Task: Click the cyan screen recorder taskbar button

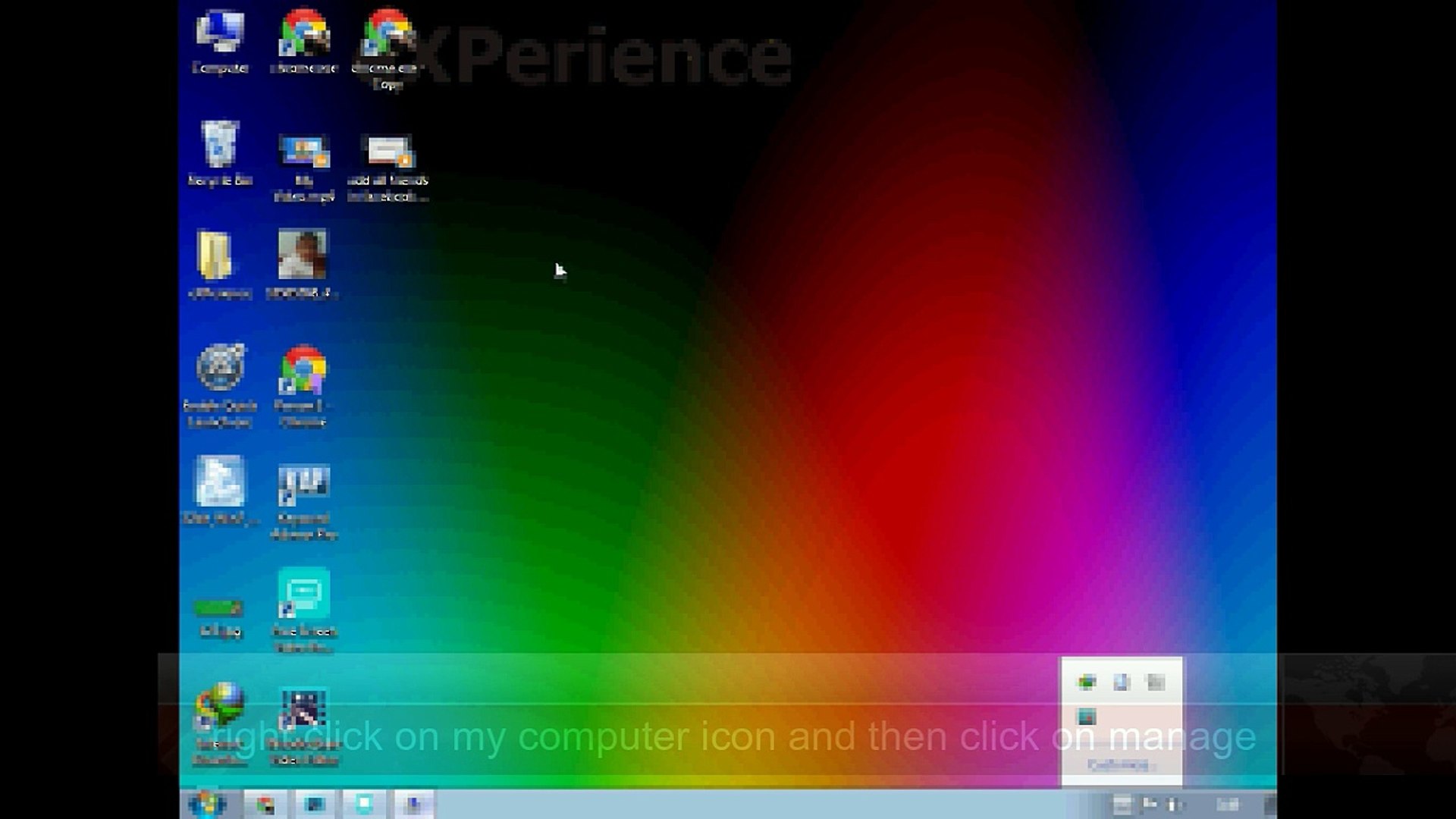Action: 365,804
